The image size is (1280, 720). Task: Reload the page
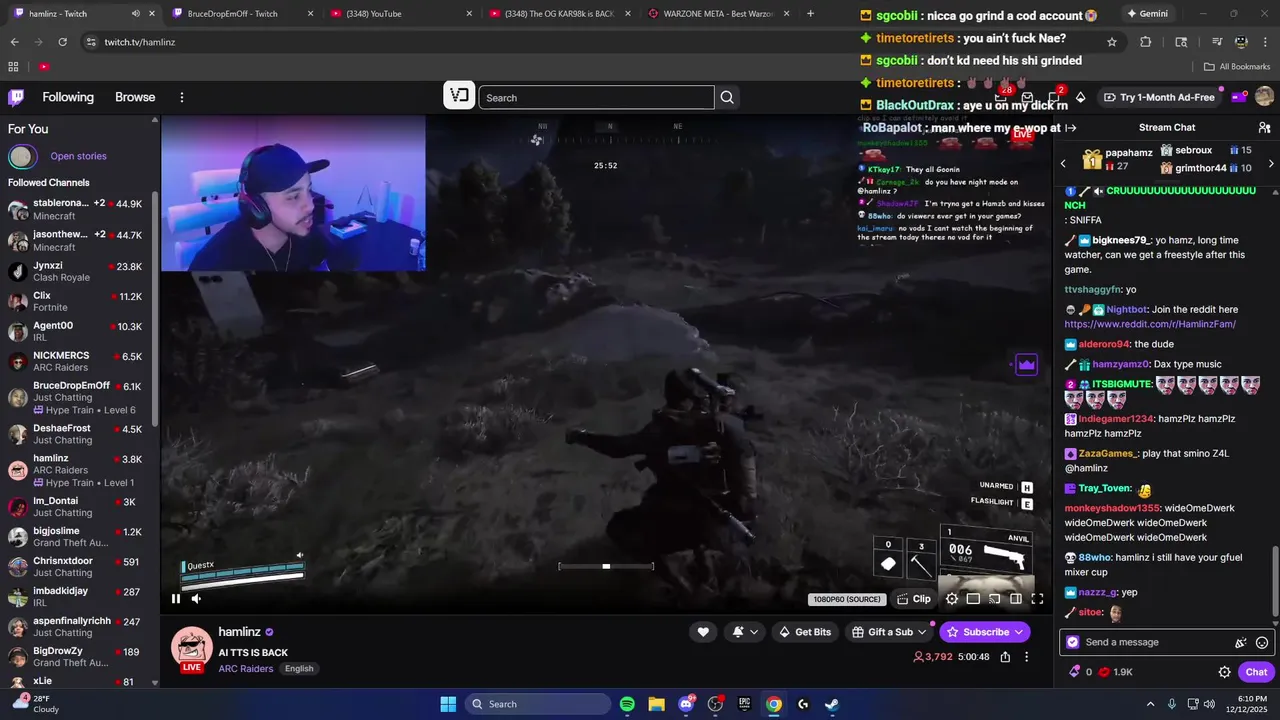[x=62, y=42]
